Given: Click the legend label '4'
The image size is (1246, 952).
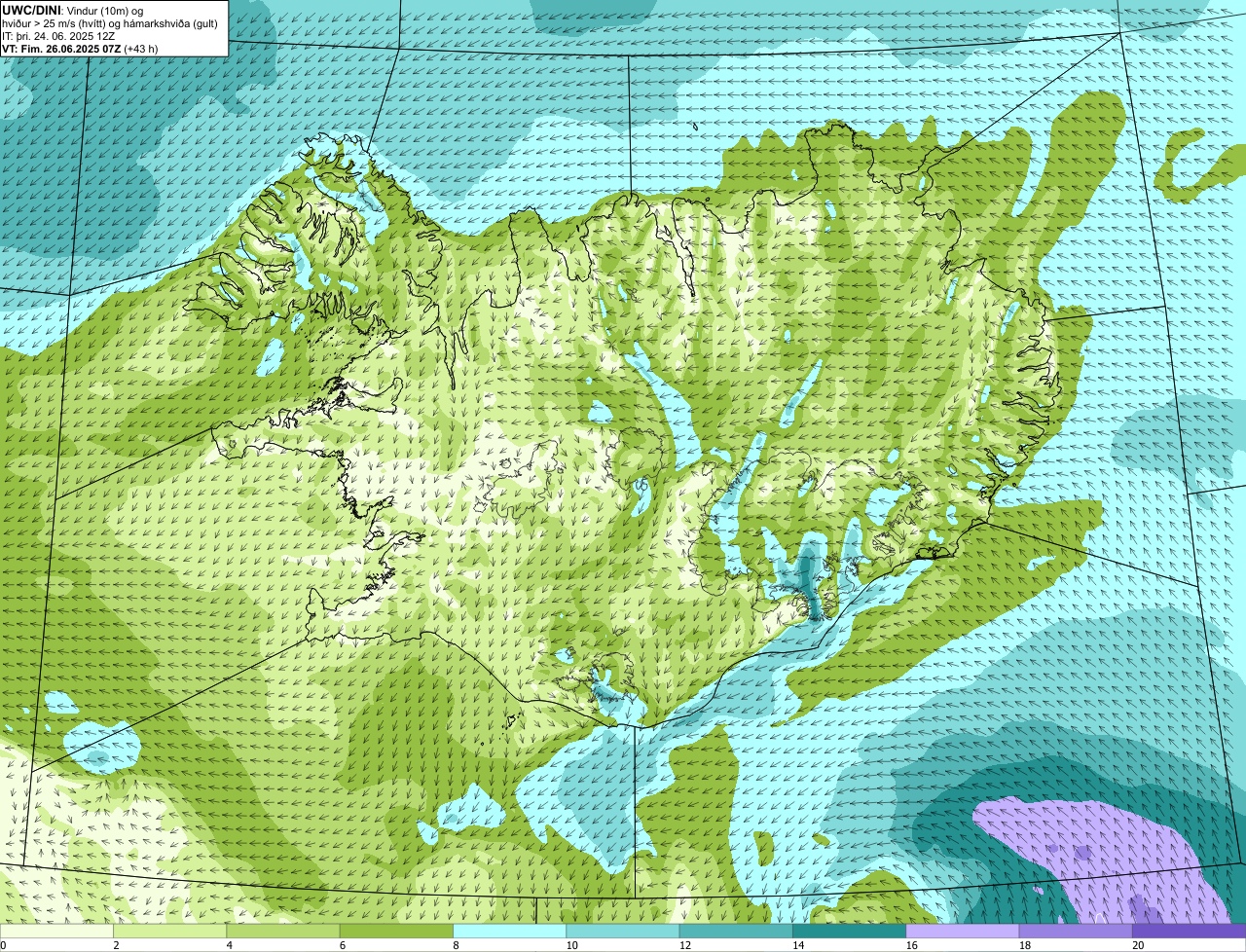Looking at the screenshot, I should click(x=230, y=945).
